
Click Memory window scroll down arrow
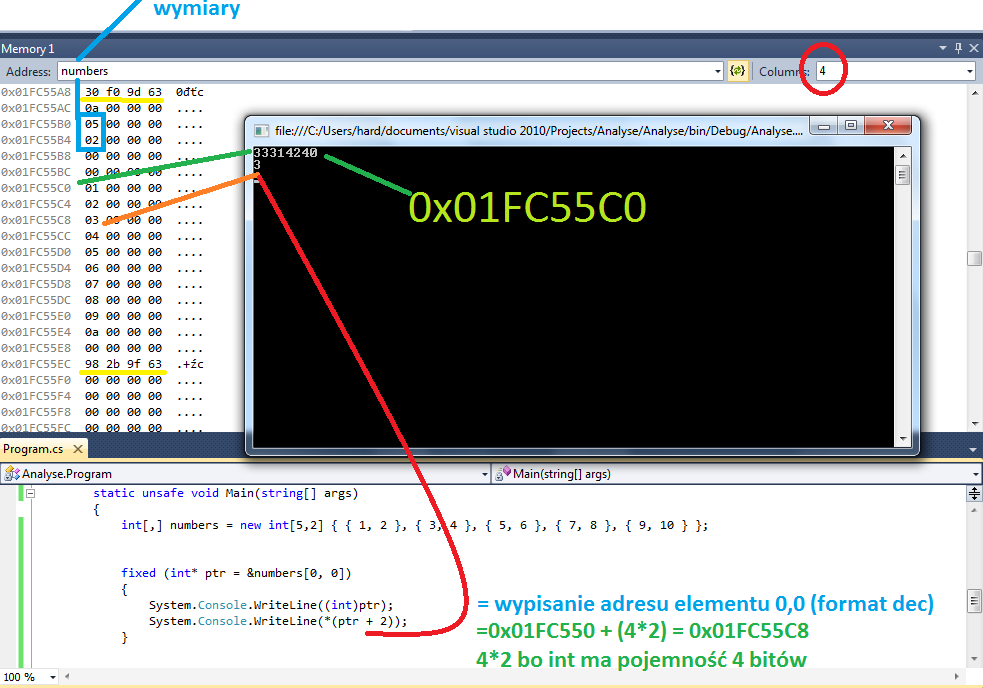(975, 424)
